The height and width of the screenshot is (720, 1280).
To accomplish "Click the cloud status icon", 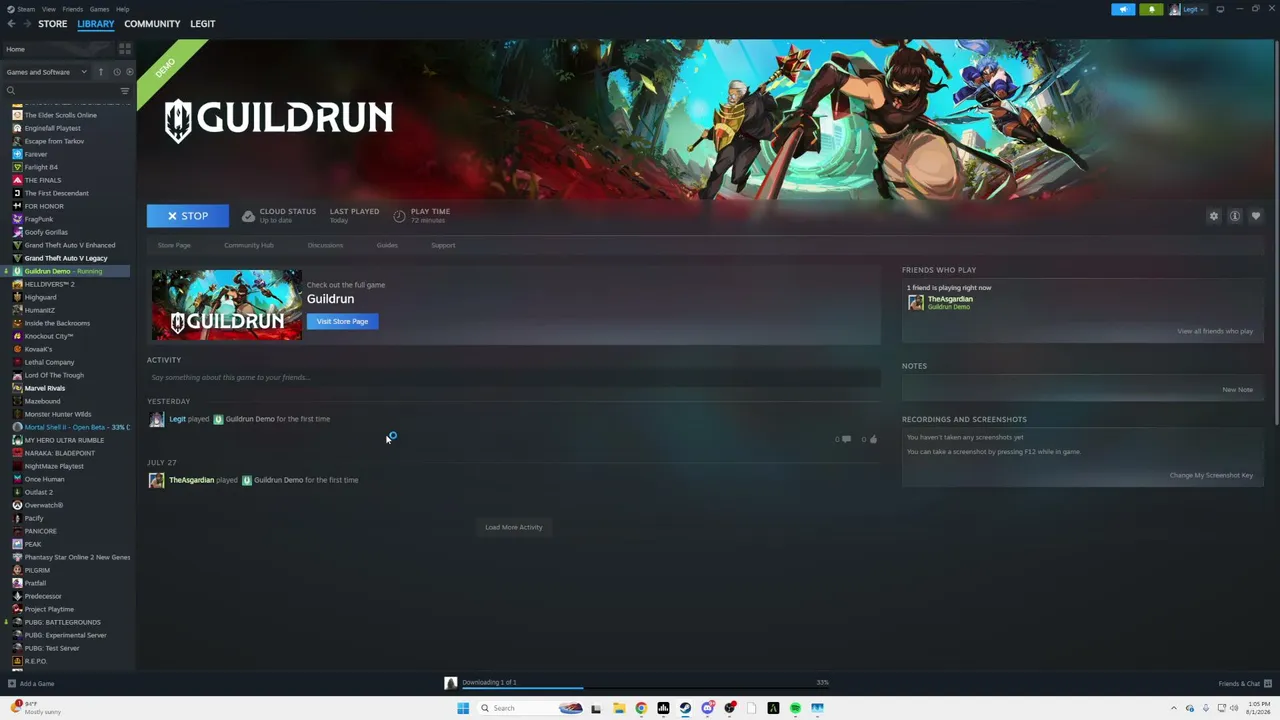I will coord(248,216).
